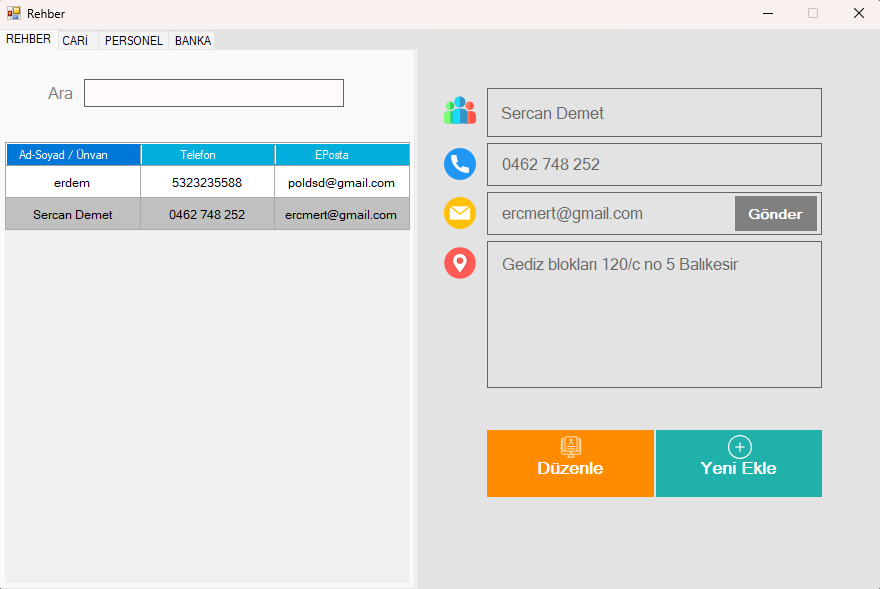Click the Yeni Ekle button
This screenshot has height=589, width=880.
point(738,463)
